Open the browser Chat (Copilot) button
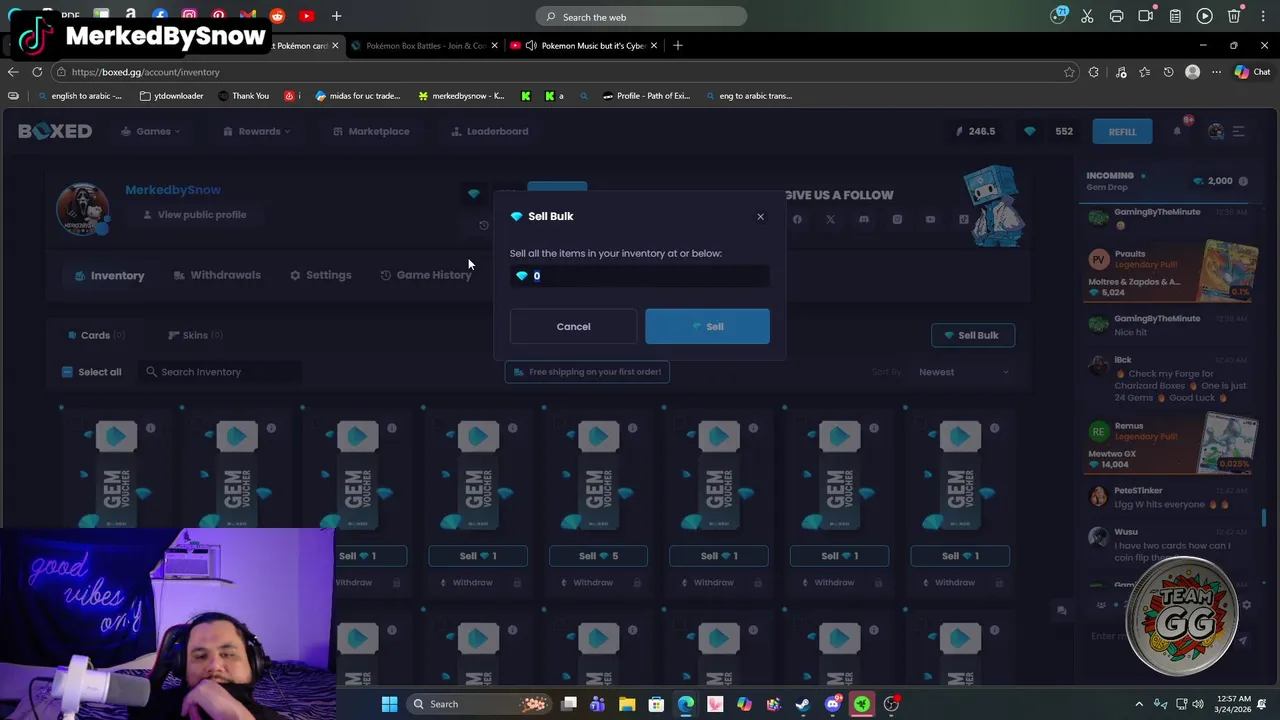Viewport: 1280px width, 720px height. coord(1252,72)
